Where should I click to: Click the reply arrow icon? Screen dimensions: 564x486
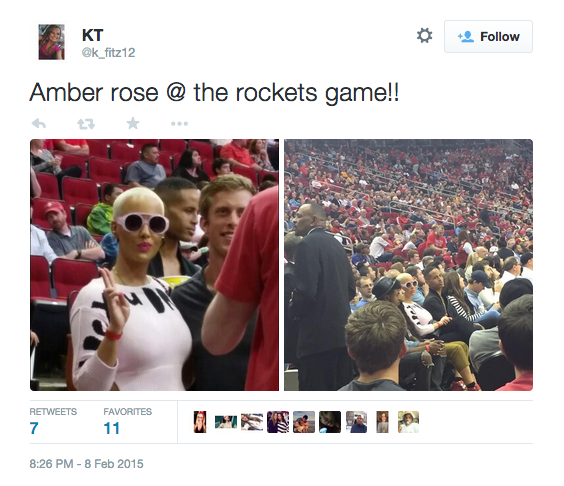pos(39,124)
